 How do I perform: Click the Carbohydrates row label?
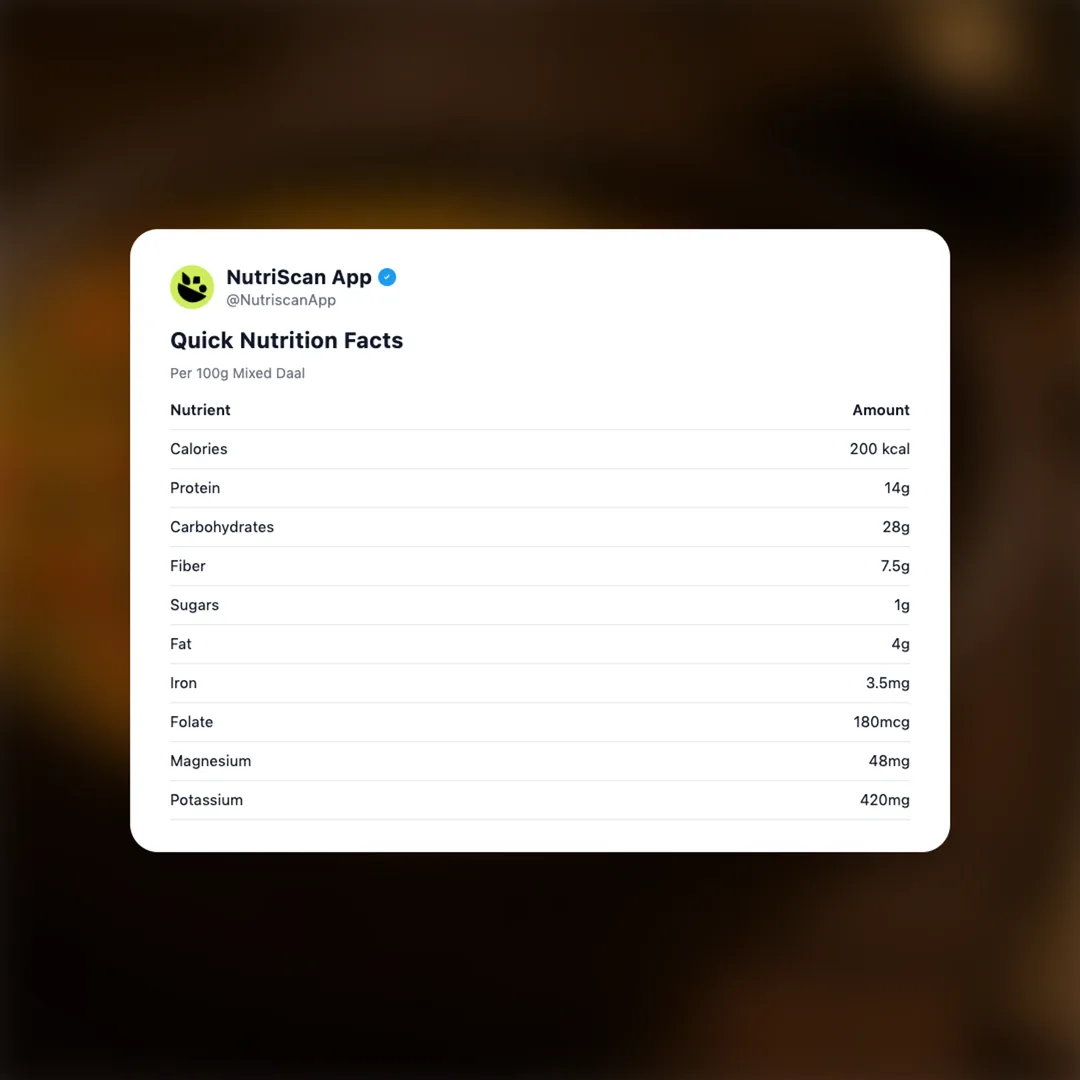[x=221, y=527]
